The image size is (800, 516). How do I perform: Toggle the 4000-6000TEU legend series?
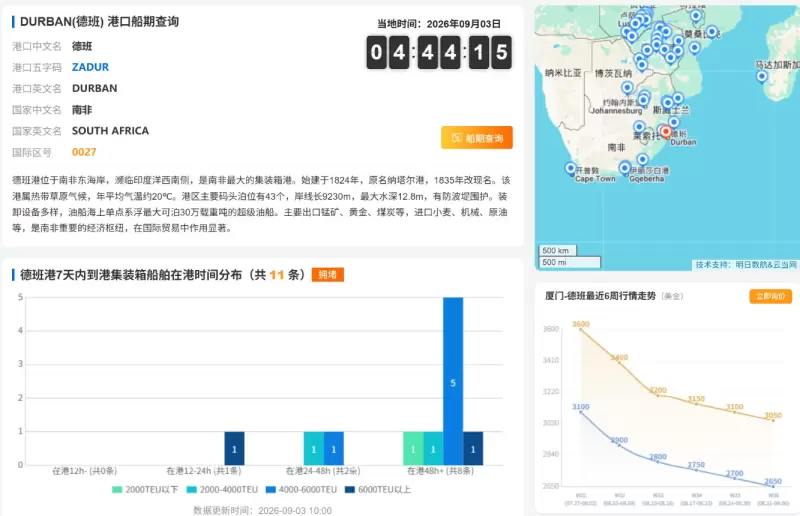pyautogui.click(x=302, y=489)
